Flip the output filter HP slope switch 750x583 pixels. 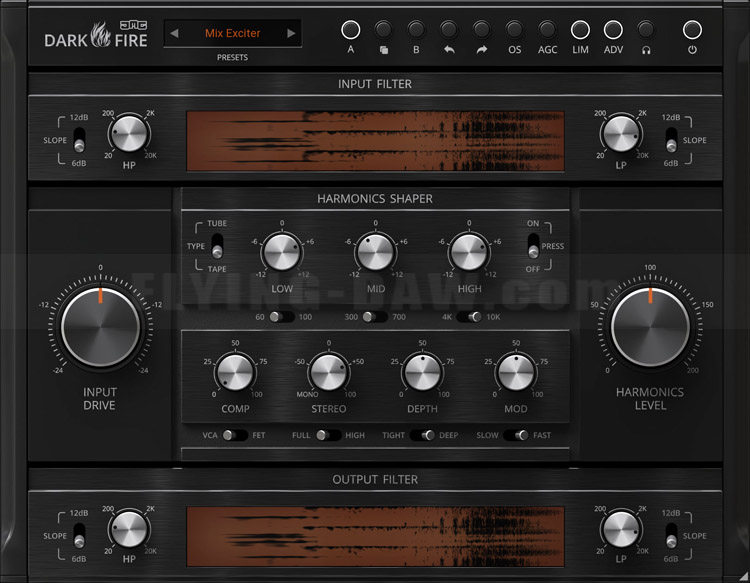click(x=79, y=536)
